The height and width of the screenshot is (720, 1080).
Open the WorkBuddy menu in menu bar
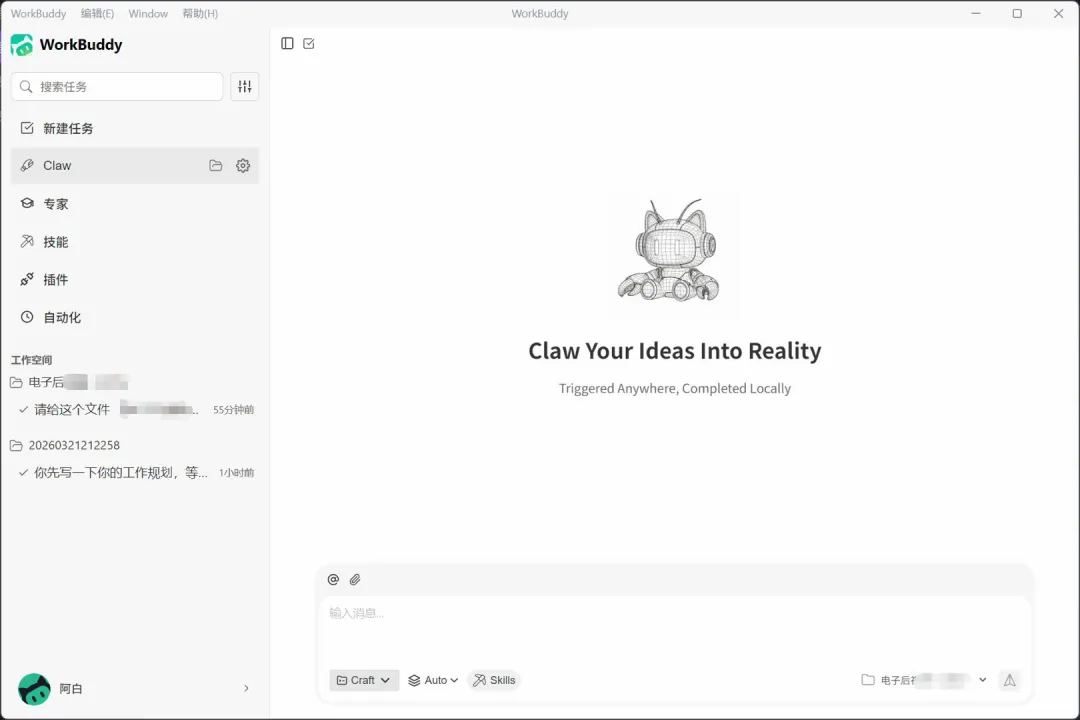click(x=39, y=14)
